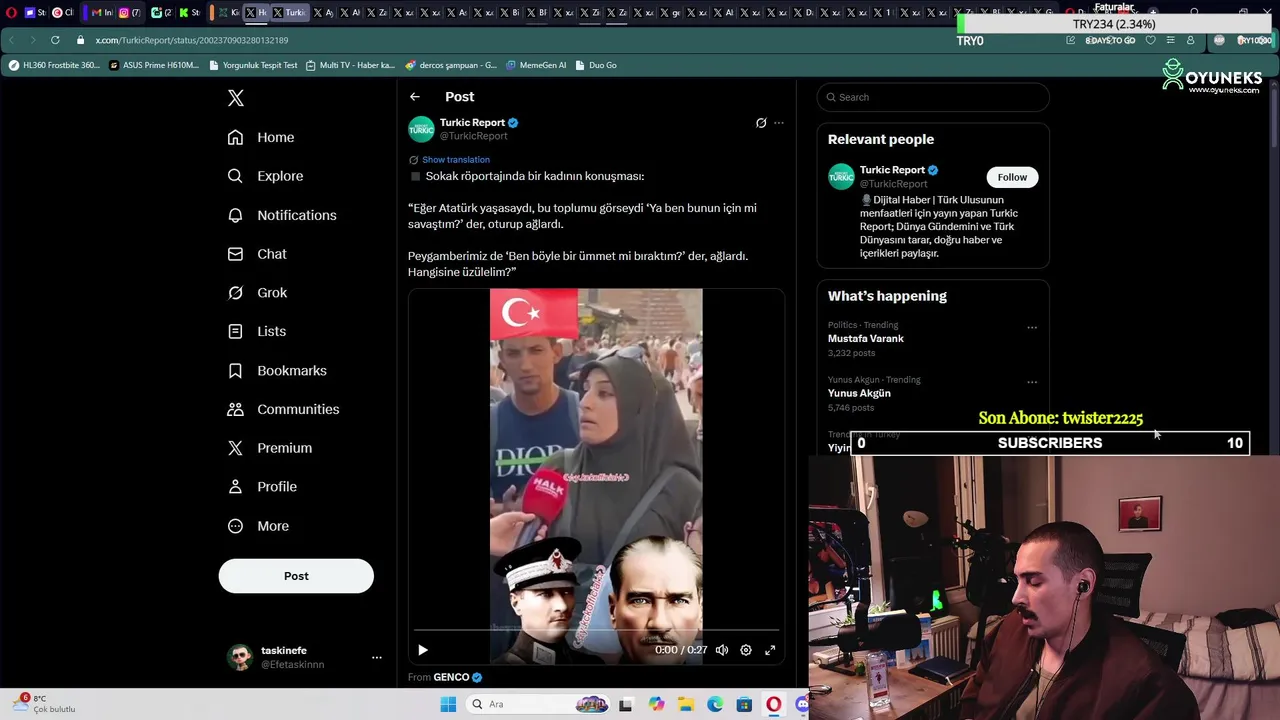Viewport: 1280px width, 720px height.
Task: Open the MemeGen AI bookmark
Action: pos(536,65)
